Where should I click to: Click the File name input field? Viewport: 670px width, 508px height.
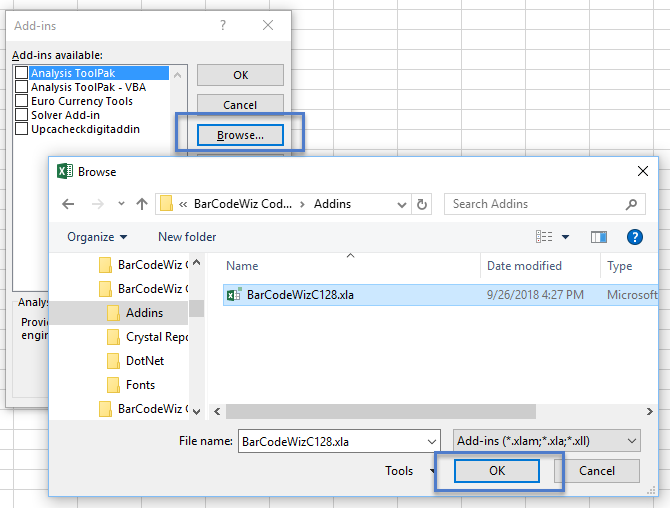pos(339,441)
